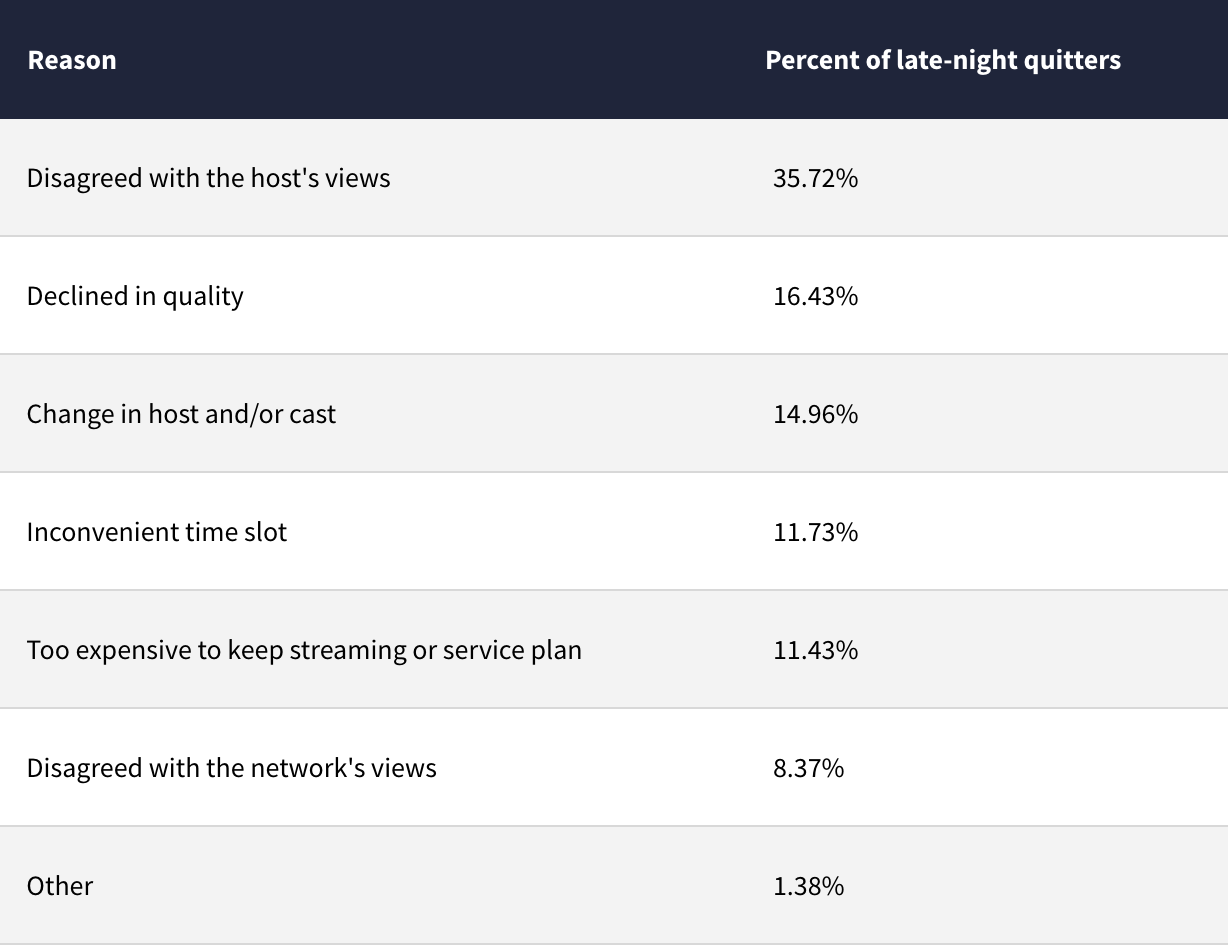
Task: Select 'Change in host and/or cast' text
Action: [181, 414]
